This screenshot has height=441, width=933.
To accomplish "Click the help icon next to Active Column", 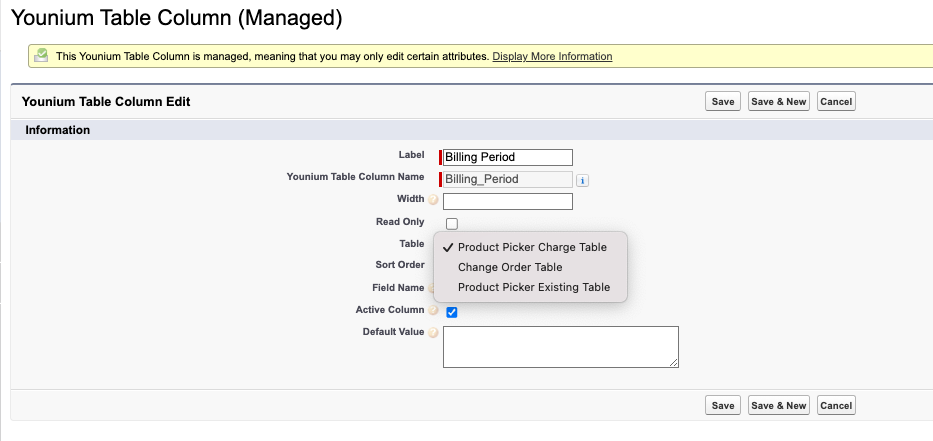I will (433, 310).
